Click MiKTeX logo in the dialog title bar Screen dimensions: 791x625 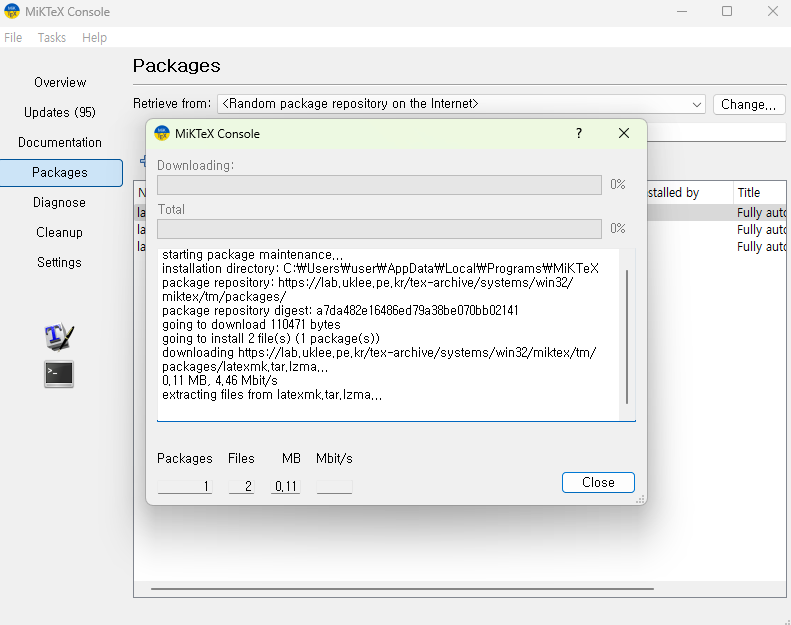[x=162, y=133]
